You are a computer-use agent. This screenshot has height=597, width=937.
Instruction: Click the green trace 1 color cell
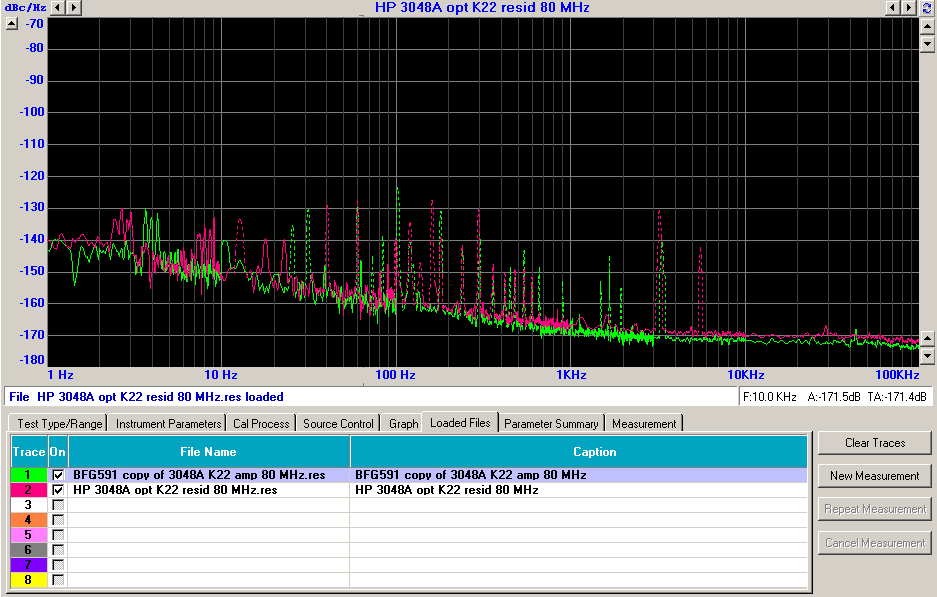pos(29,475)
